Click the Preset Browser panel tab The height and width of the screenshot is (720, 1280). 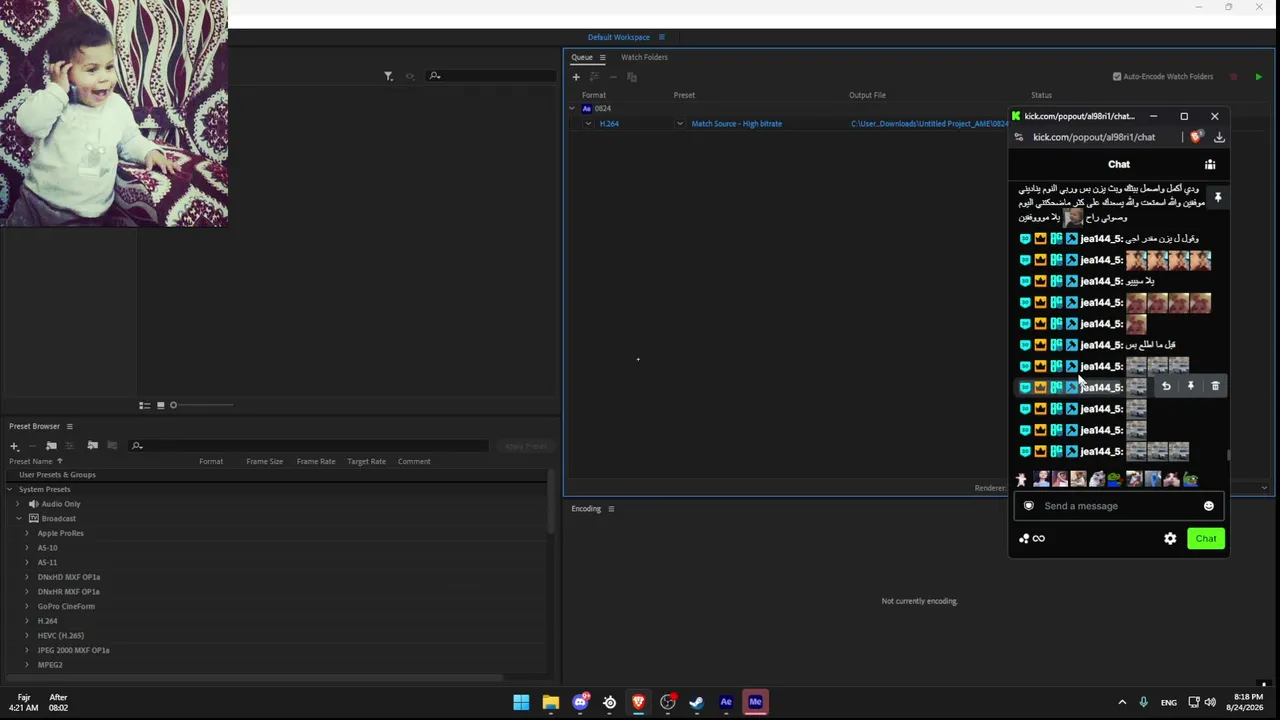coord(35,426)
